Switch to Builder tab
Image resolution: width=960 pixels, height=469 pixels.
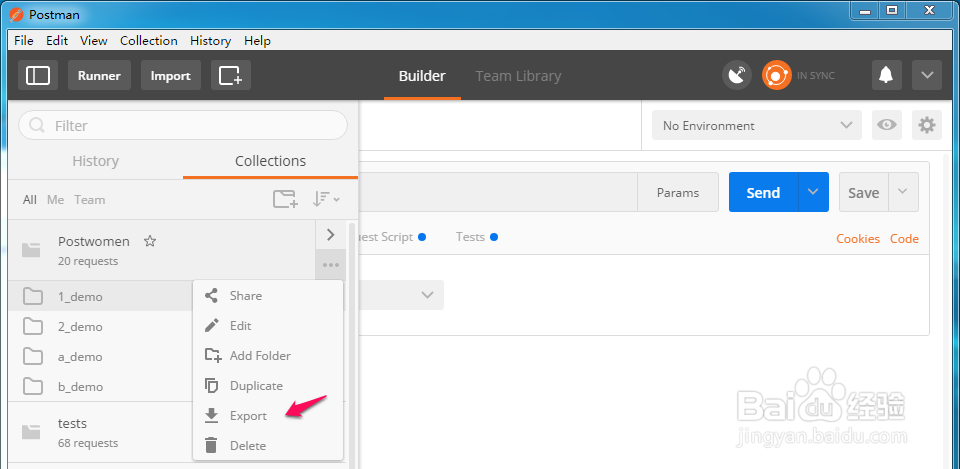tap(422, 76)
